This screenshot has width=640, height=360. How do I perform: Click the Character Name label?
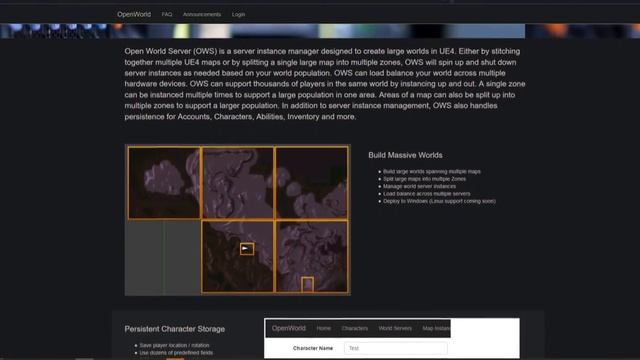point(313,348)
